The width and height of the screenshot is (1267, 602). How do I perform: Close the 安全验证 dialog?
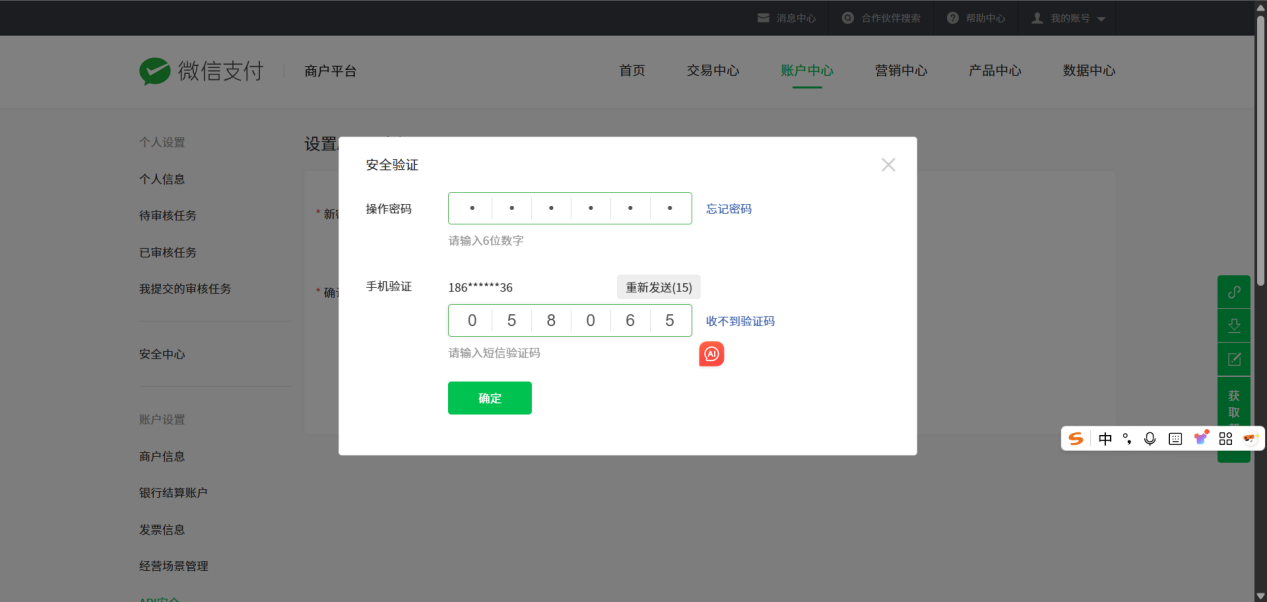pos(888,165)
